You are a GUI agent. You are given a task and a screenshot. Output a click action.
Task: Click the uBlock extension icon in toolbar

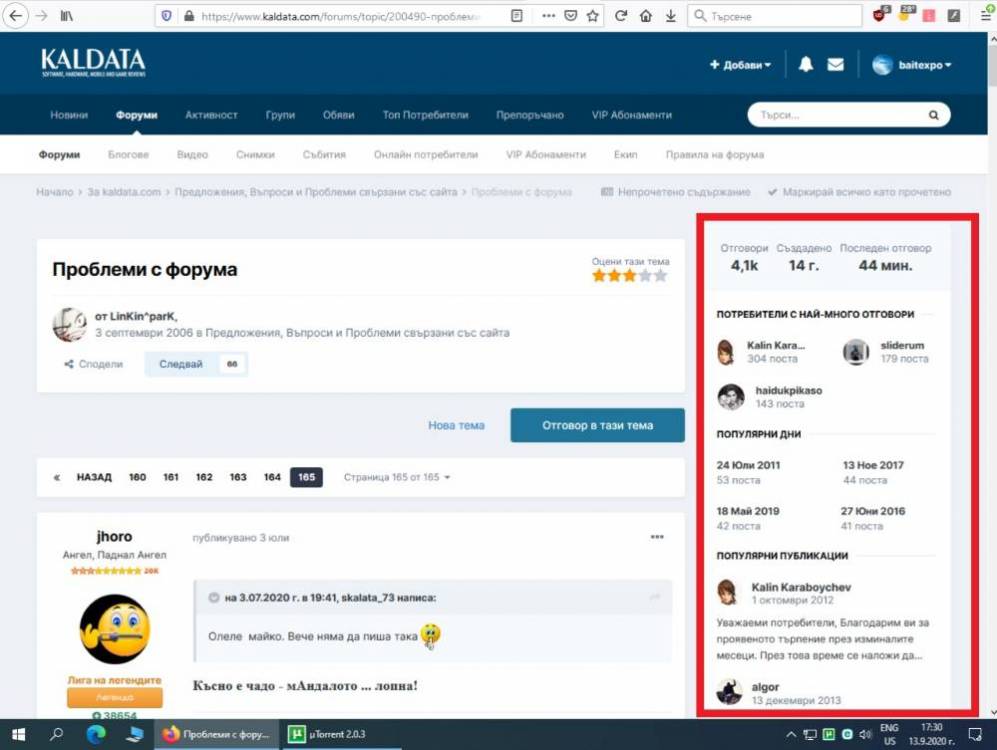pyautogui.click(x=880, y=14)
